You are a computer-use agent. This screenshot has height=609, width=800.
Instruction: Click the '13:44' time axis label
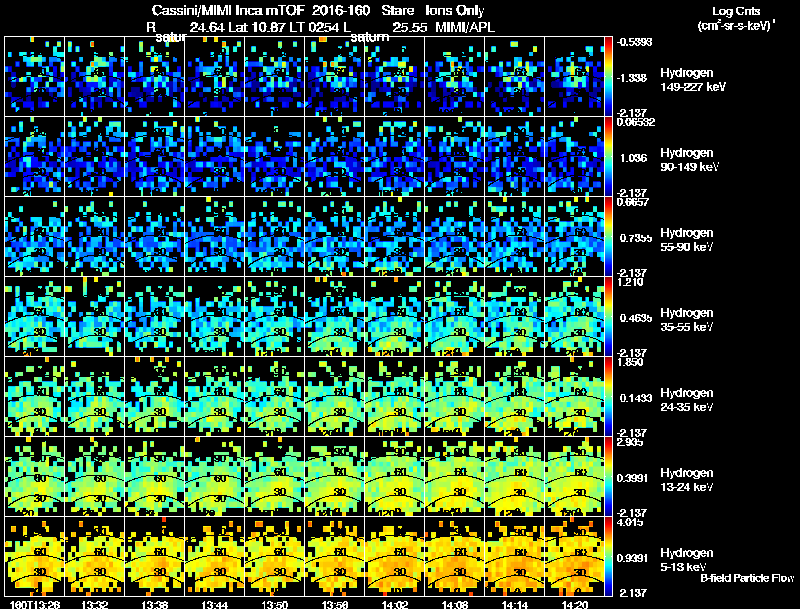pyautogui.click(x=215, y=604)
